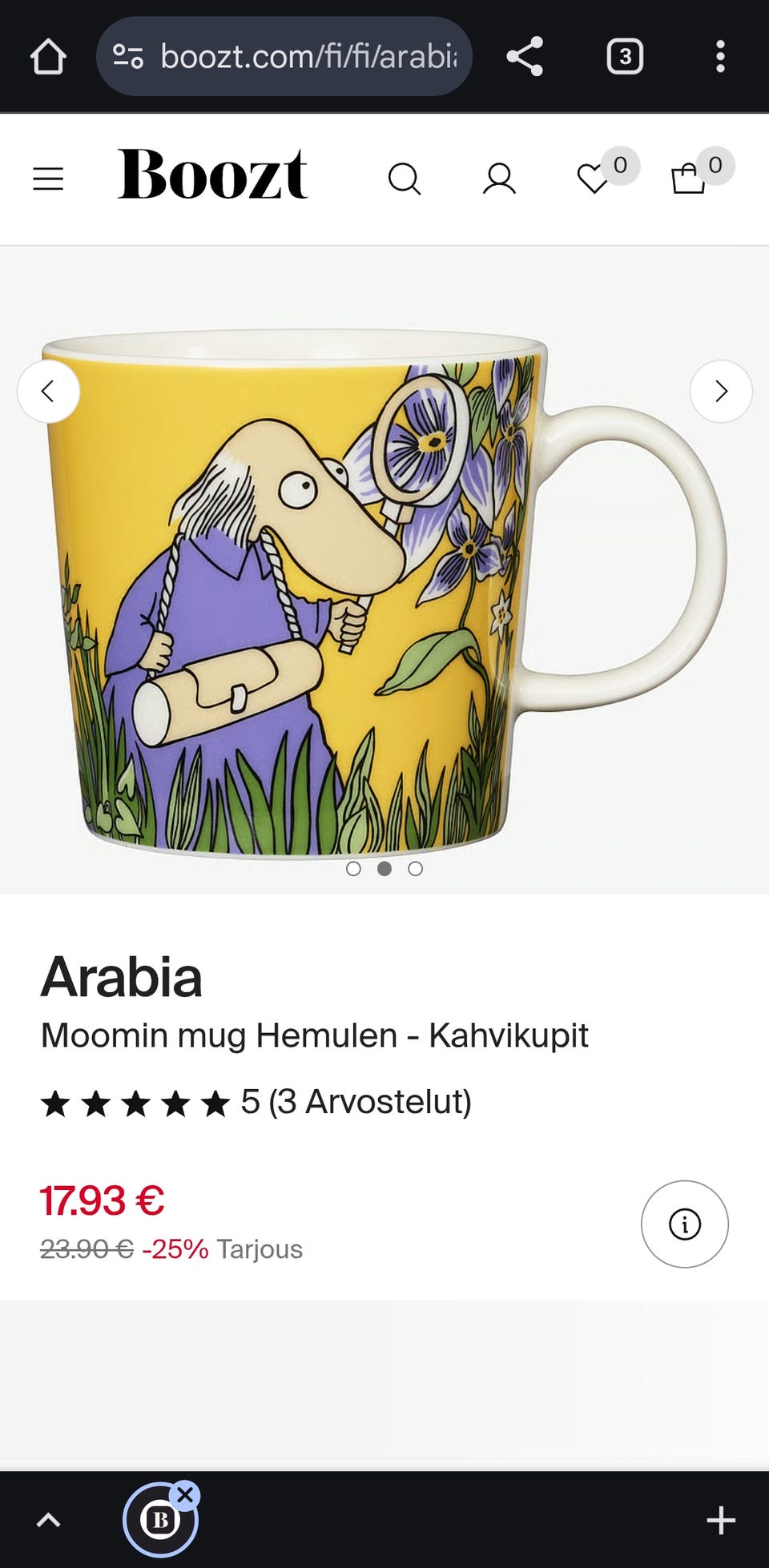
Task: Open the browser three-dot overflow menu
Action: pos(720,57)
